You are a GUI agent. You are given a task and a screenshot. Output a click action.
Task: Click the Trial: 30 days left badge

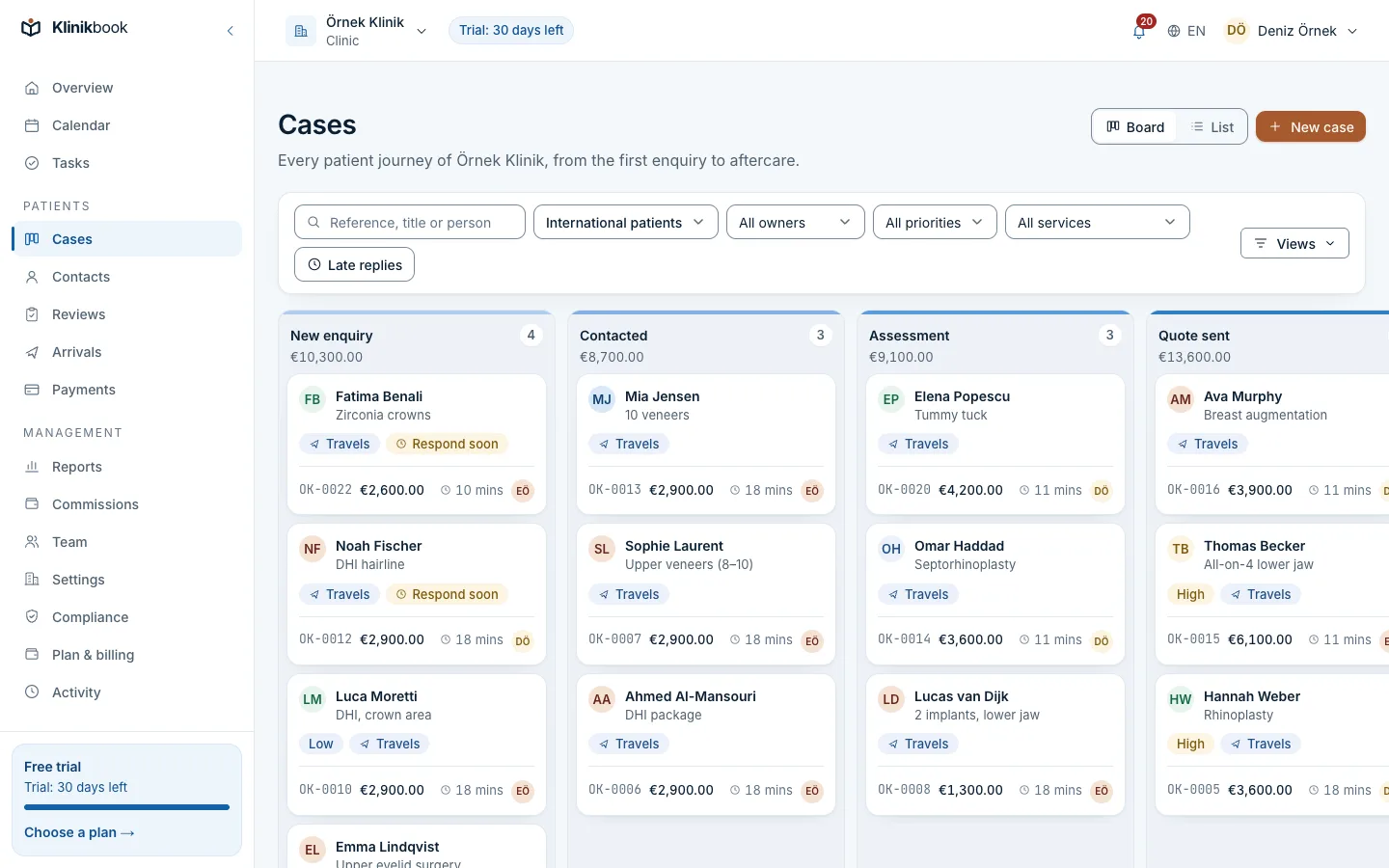pos(511,30)
